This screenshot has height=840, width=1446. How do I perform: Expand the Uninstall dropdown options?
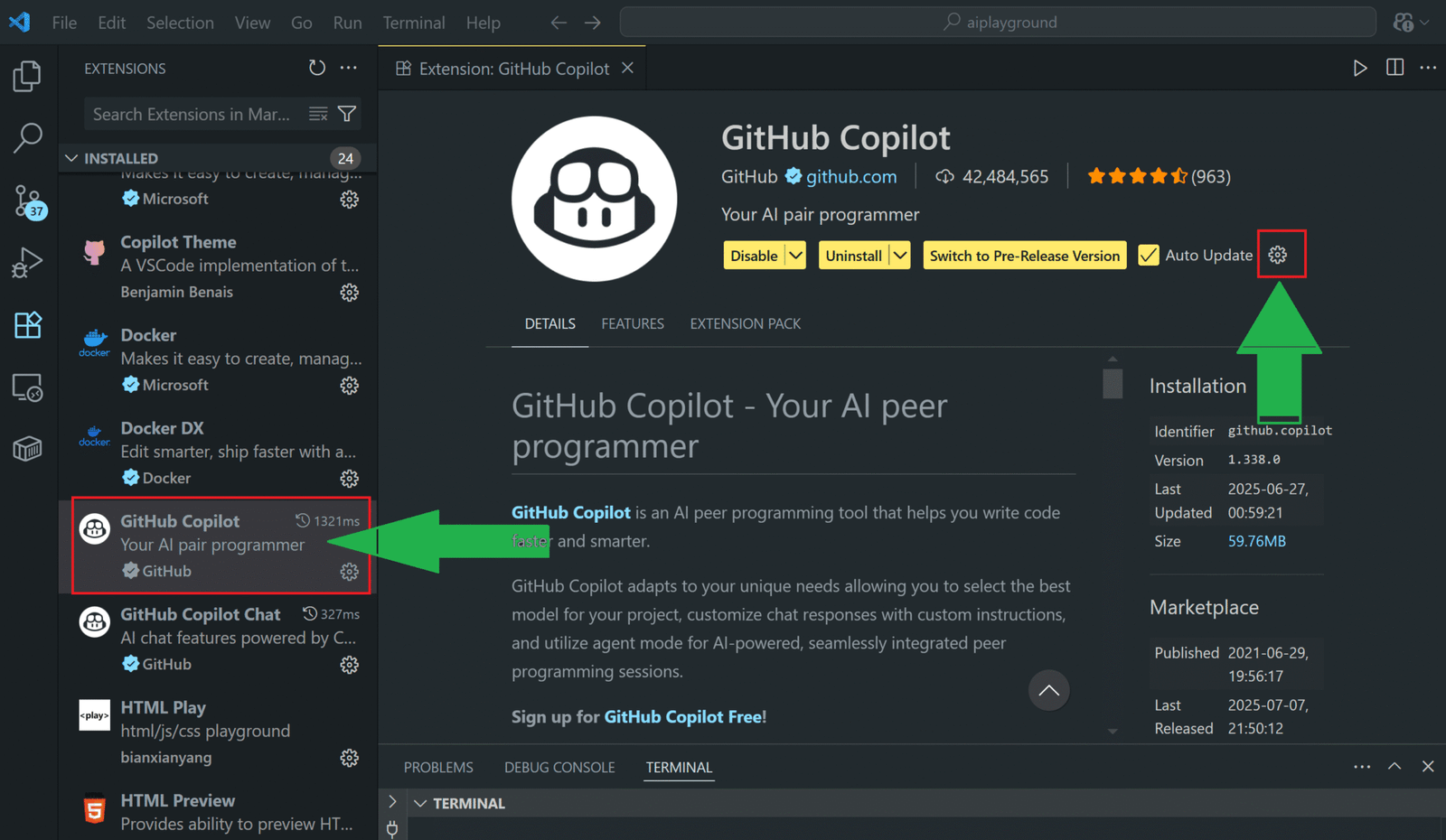(x=900, y=255)
